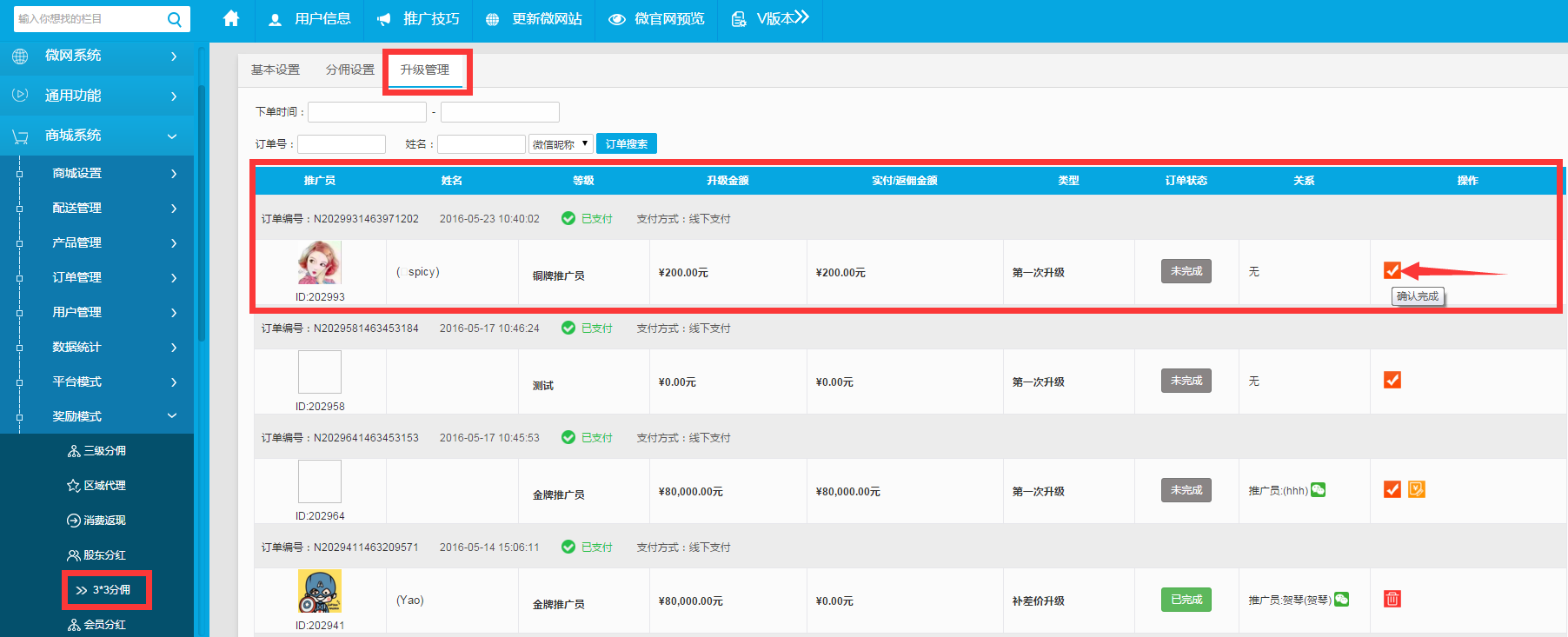
Task: Open V版本 in the top bar
Action: point(770,18)
